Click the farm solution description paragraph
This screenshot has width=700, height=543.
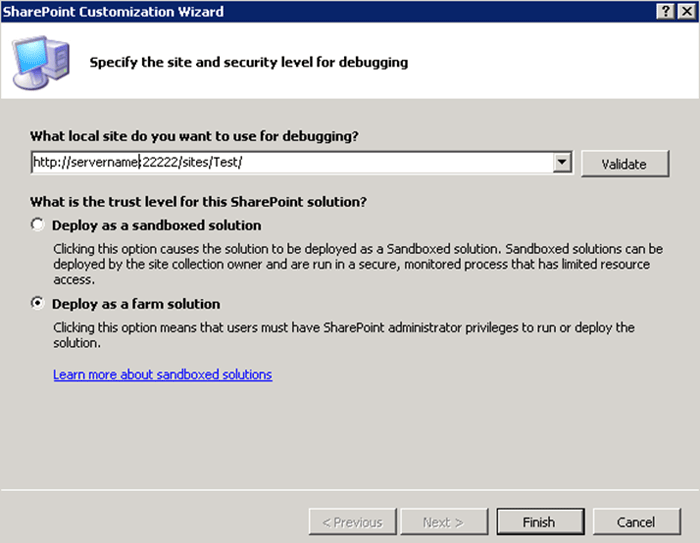(344, 335)
